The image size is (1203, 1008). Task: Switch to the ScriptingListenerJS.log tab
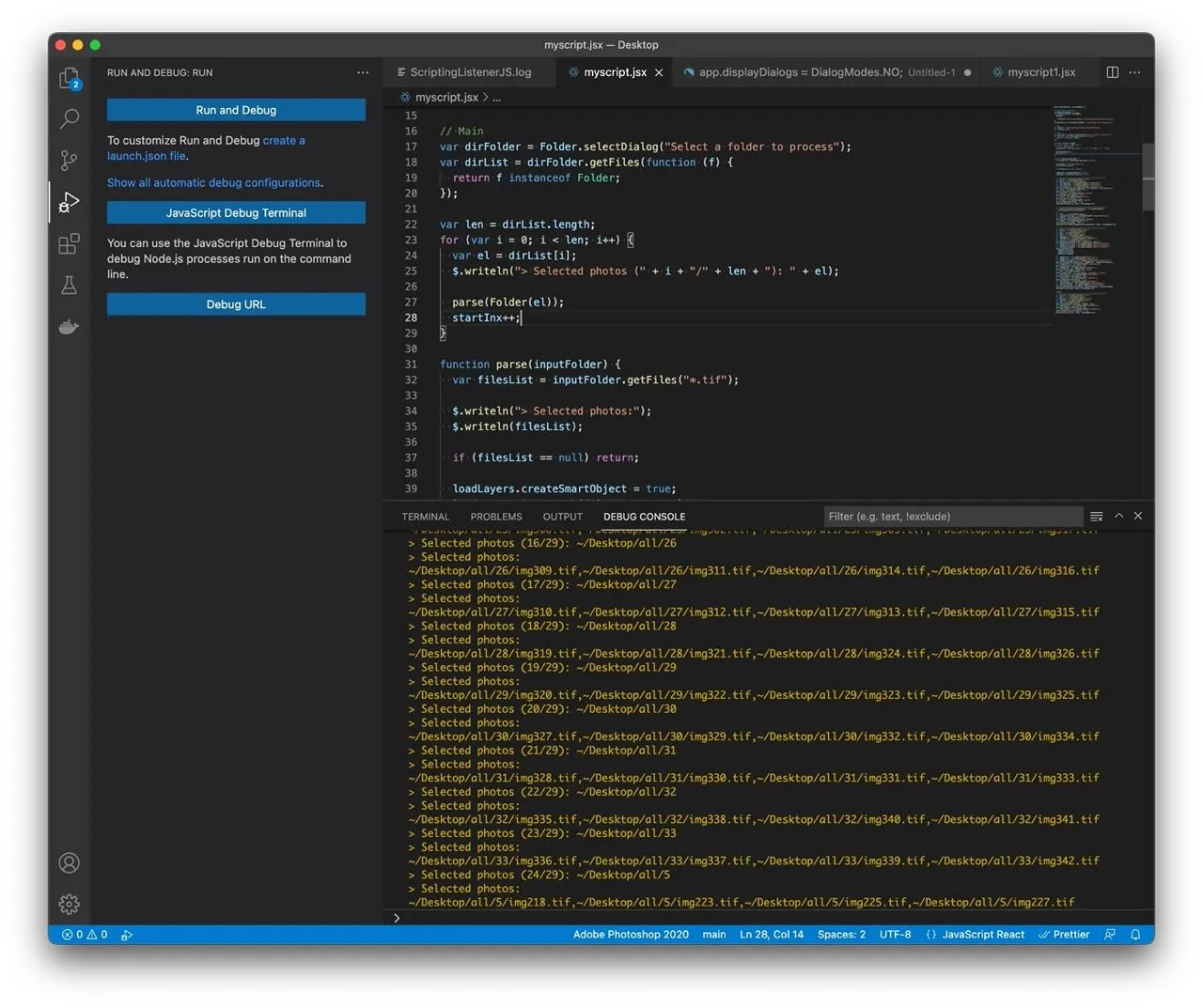[467, 71]
